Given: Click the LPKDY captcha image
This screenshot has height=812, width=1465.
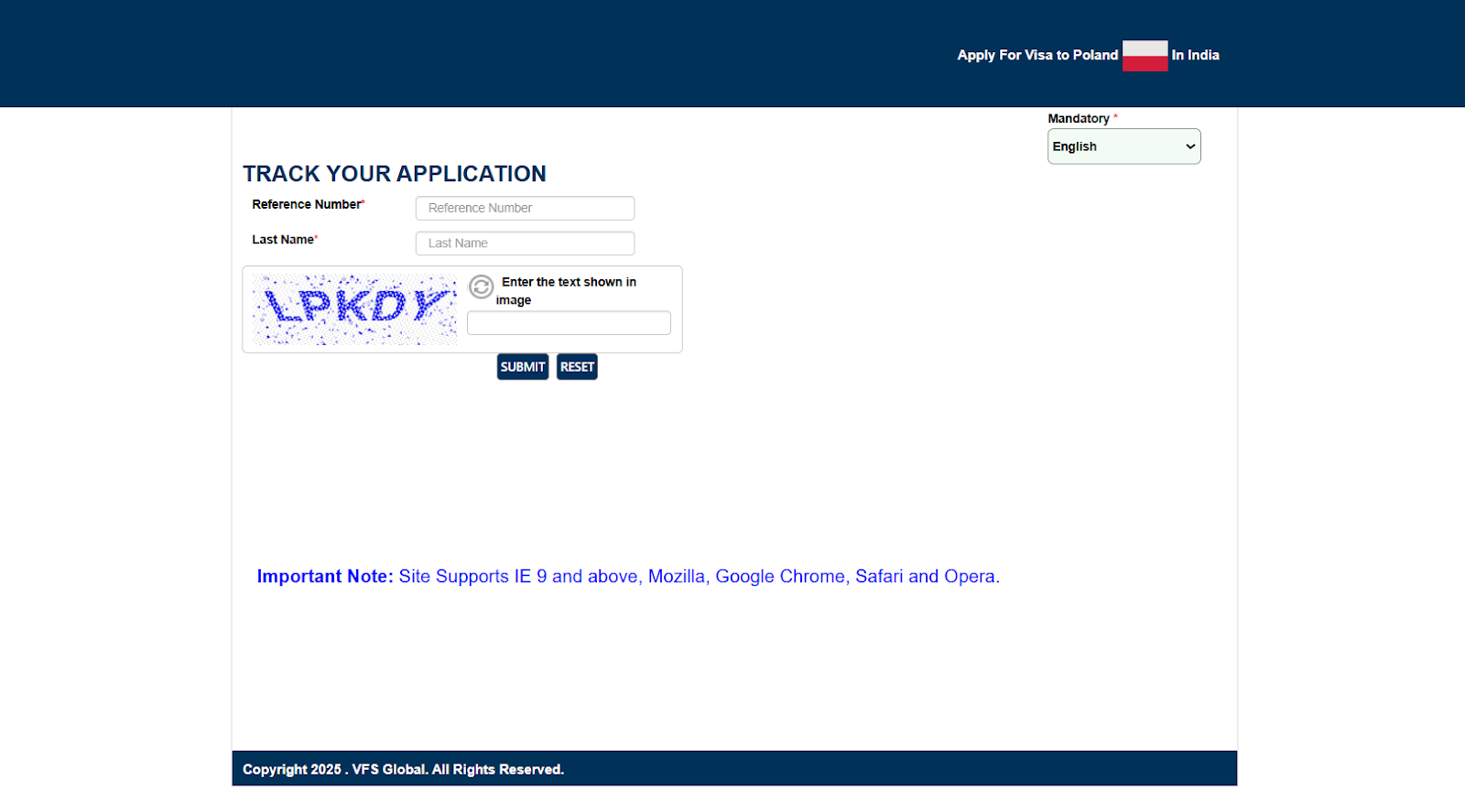Looking at the screenshot, I should tap(354, 309).
